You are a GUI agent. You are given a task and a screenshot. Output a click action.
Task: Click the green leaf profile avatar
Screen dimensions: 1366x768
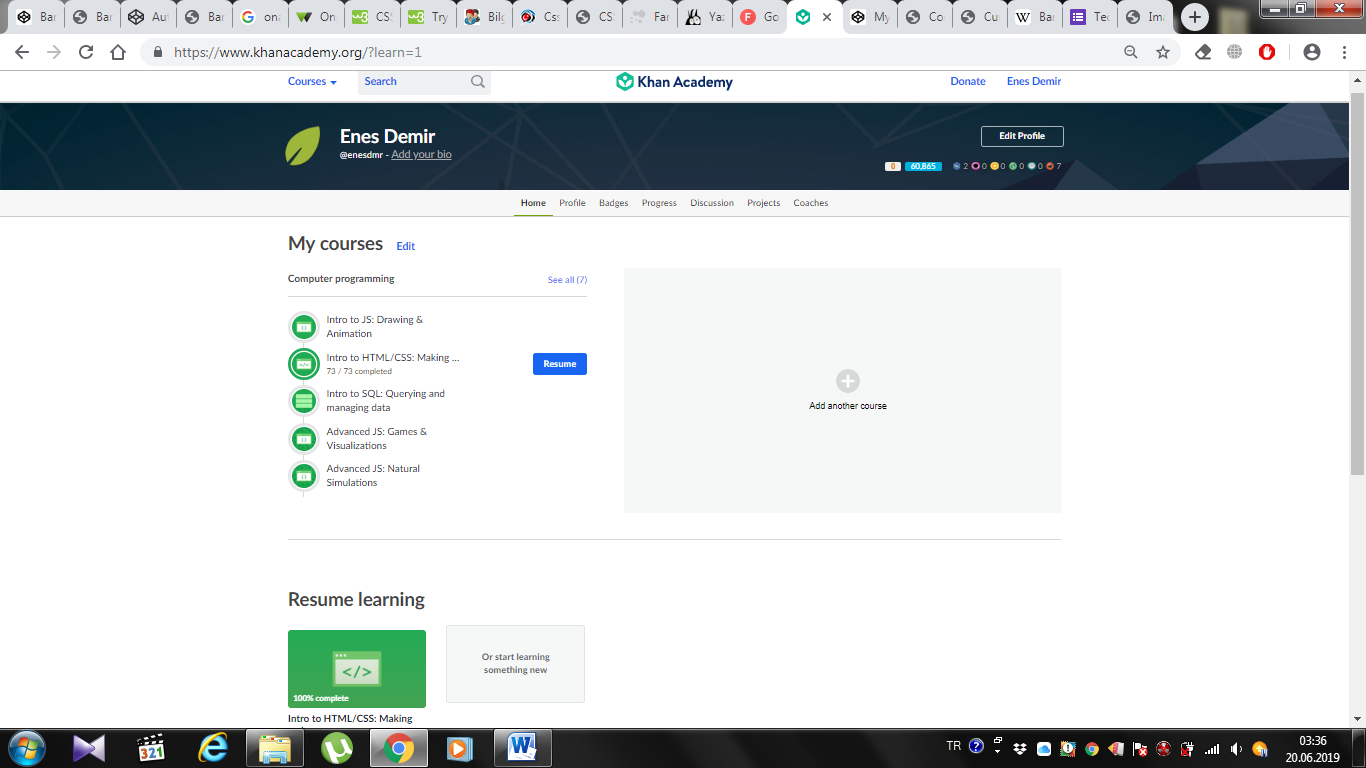point(303,146)
